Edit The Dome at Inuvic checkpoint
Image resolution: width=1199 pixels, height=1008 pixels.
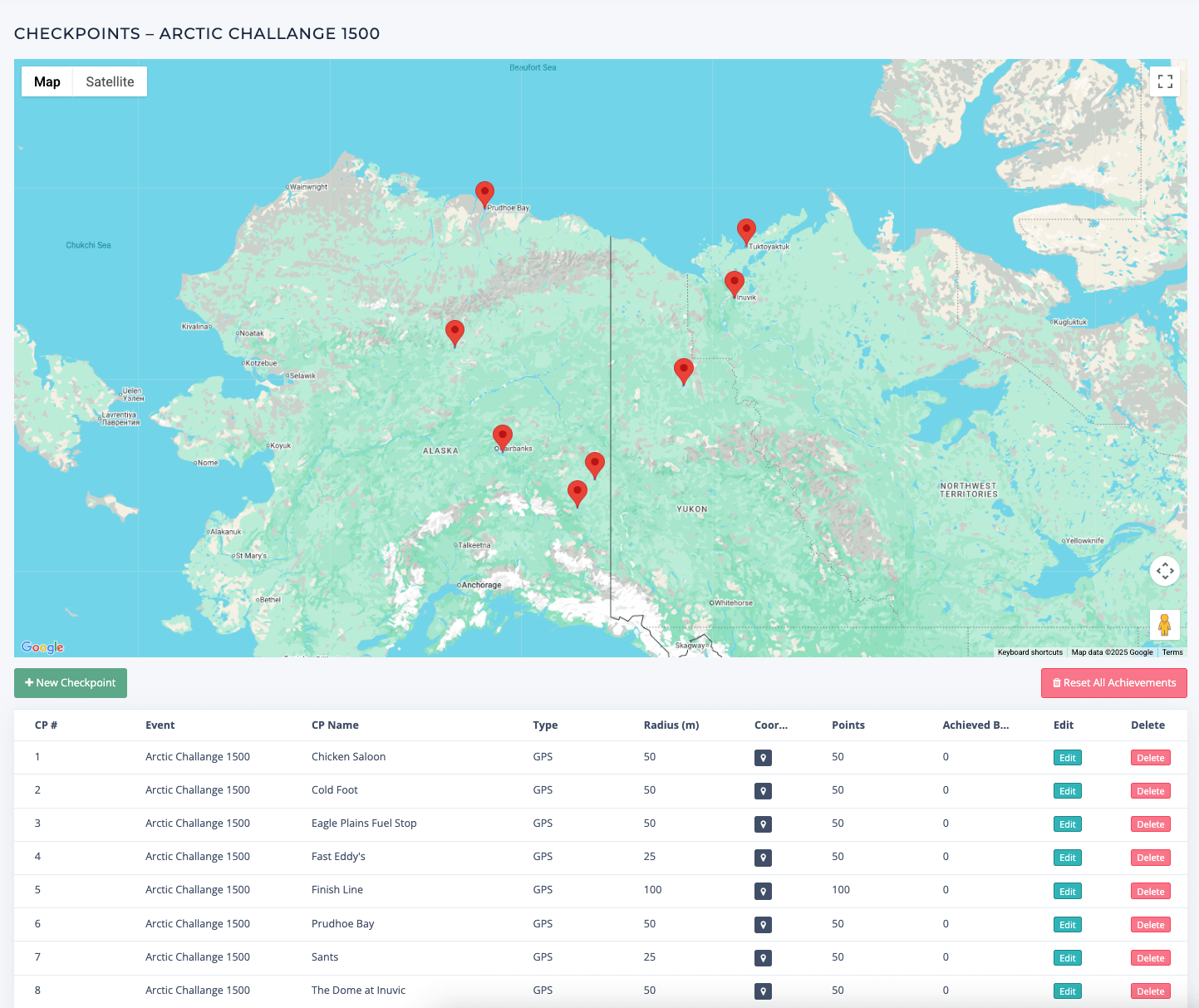coord(1068,991)
